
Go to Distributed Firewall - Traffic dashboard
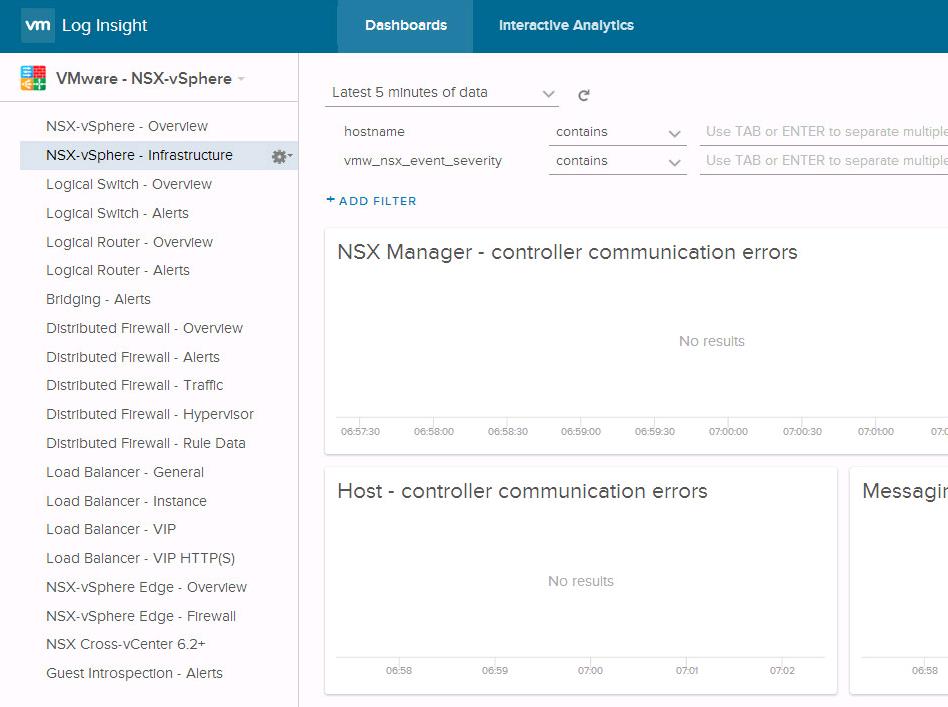click(x=134, y=385)
